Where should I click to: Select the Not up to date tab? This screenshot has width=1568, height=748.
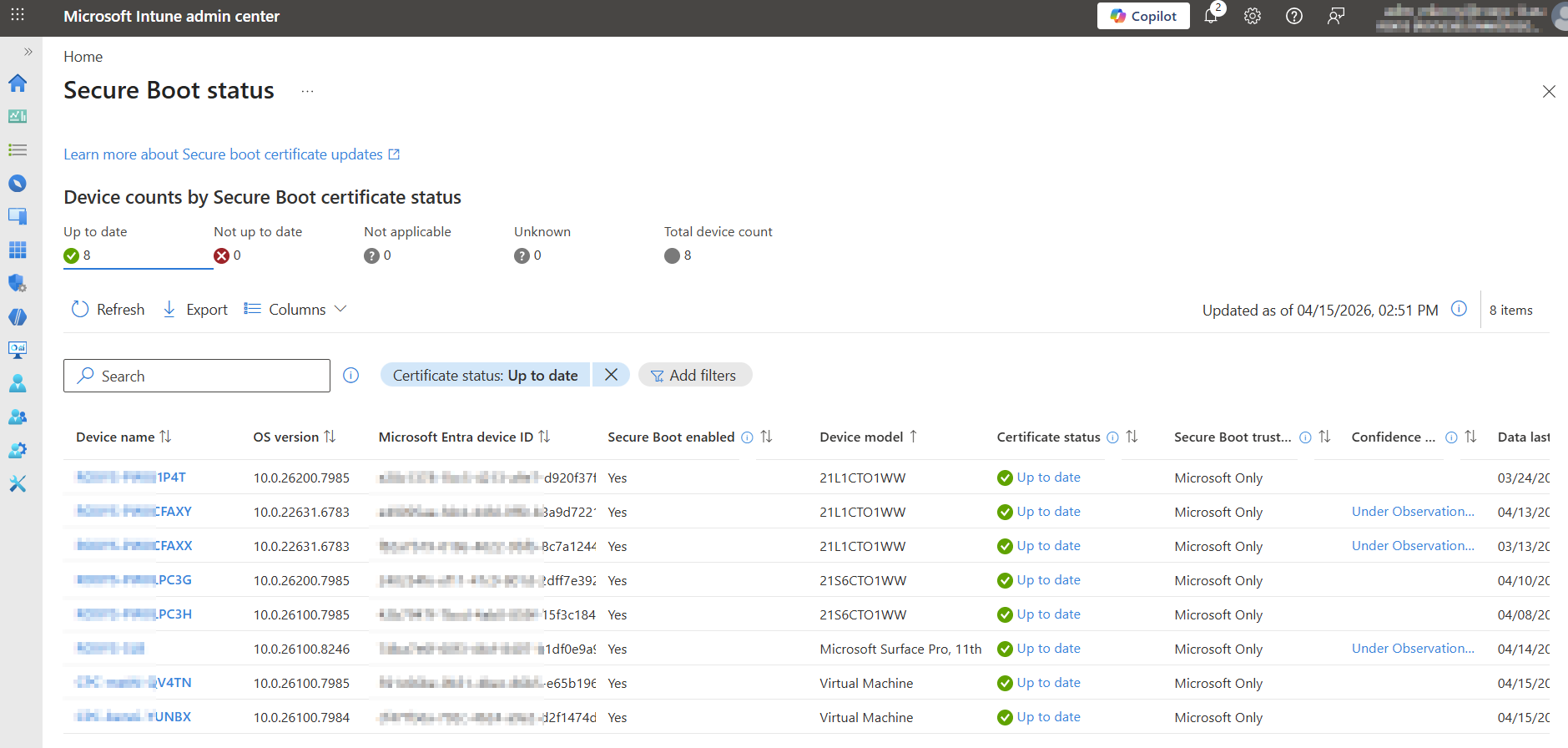point(258,243)
